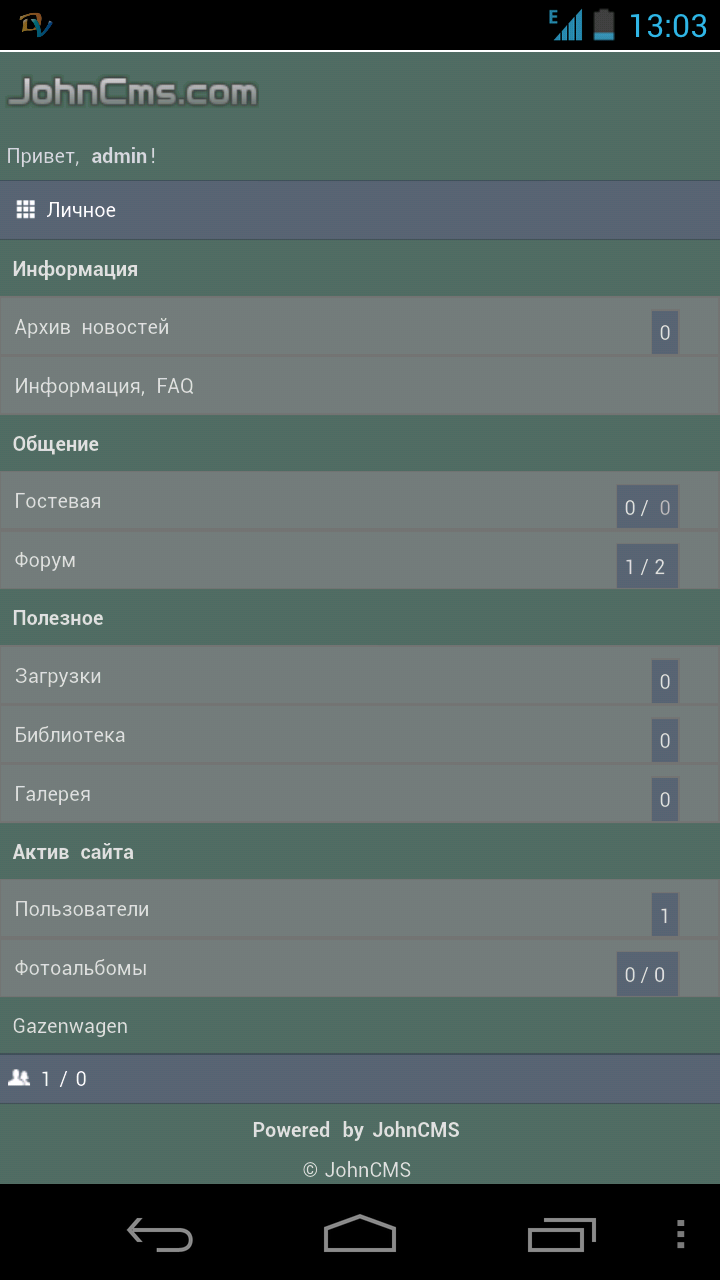
Task: Tap the online users icon
Action: coord(19,1078)
